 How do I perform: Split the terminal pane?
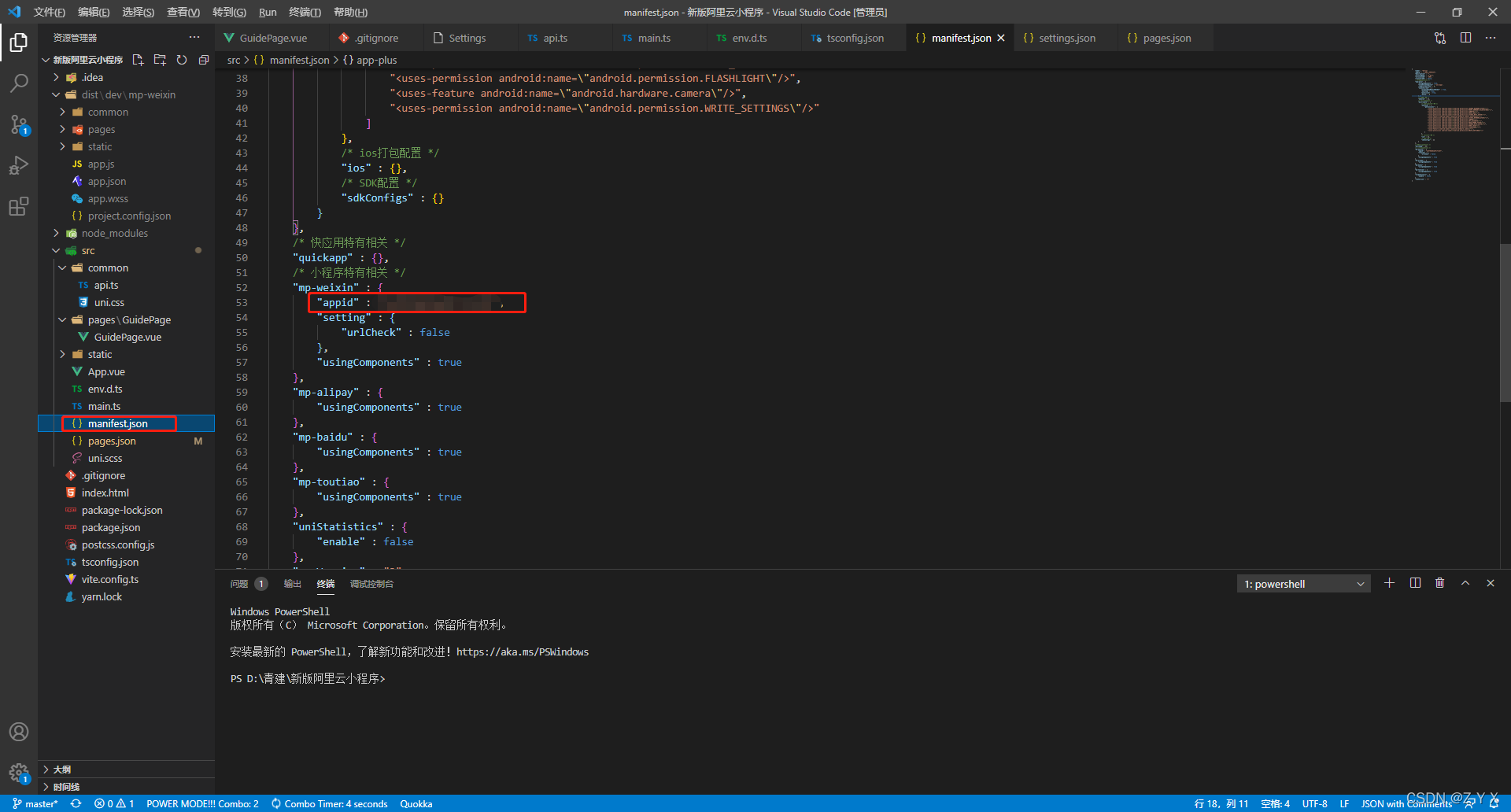[x=1415, y=583]
